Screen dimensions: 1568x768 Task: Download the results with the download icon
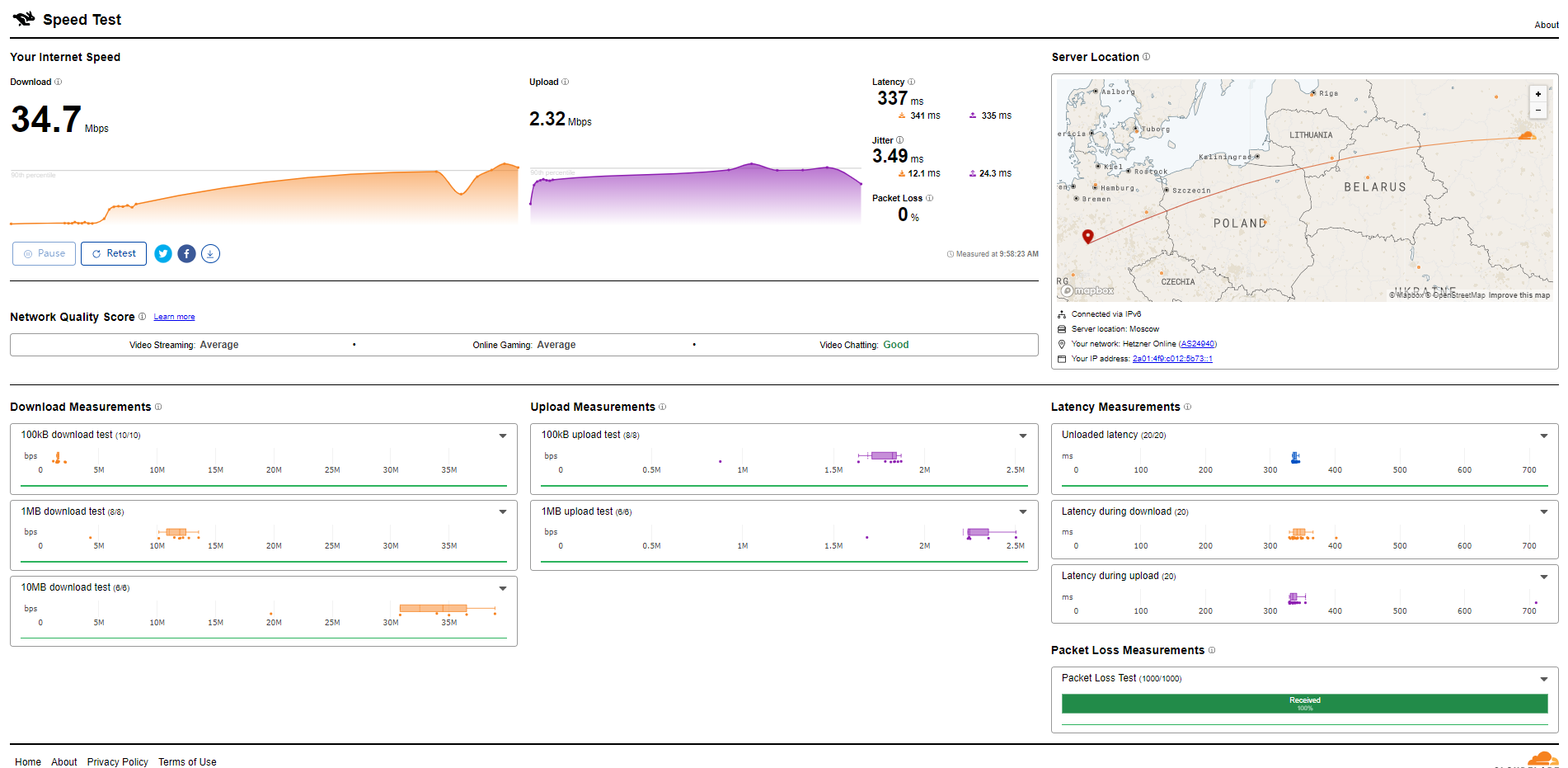pyautogui.click(x=211, y=254)
